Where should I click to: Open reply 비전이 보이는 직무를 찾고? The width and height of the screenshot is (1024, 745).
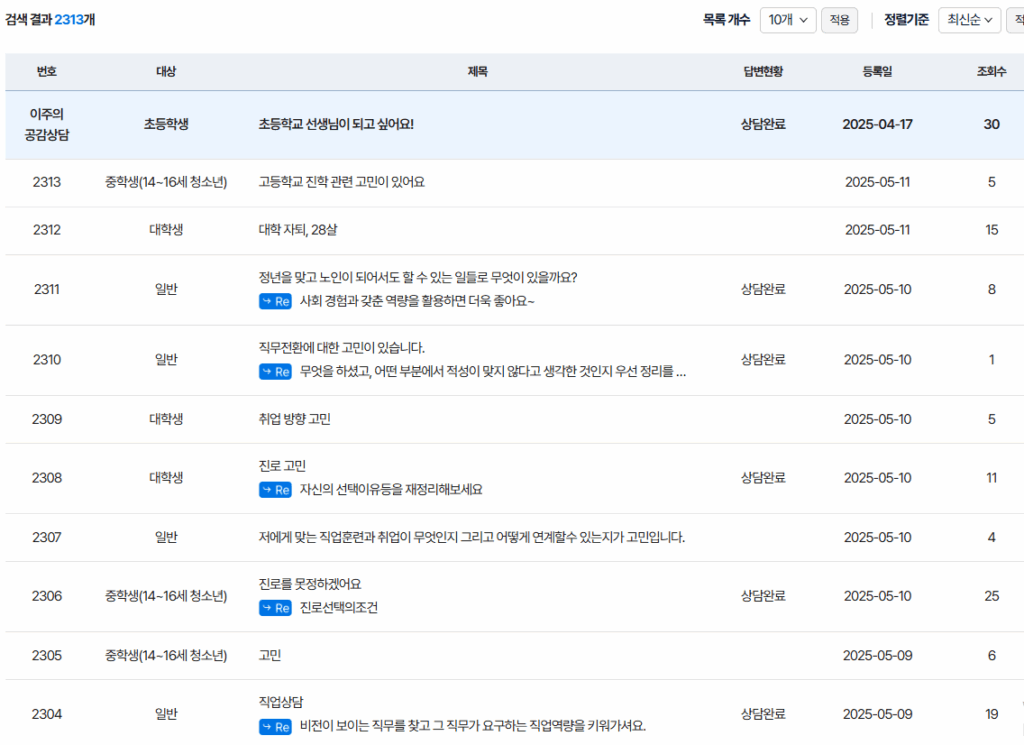click(x=473, y=726)
